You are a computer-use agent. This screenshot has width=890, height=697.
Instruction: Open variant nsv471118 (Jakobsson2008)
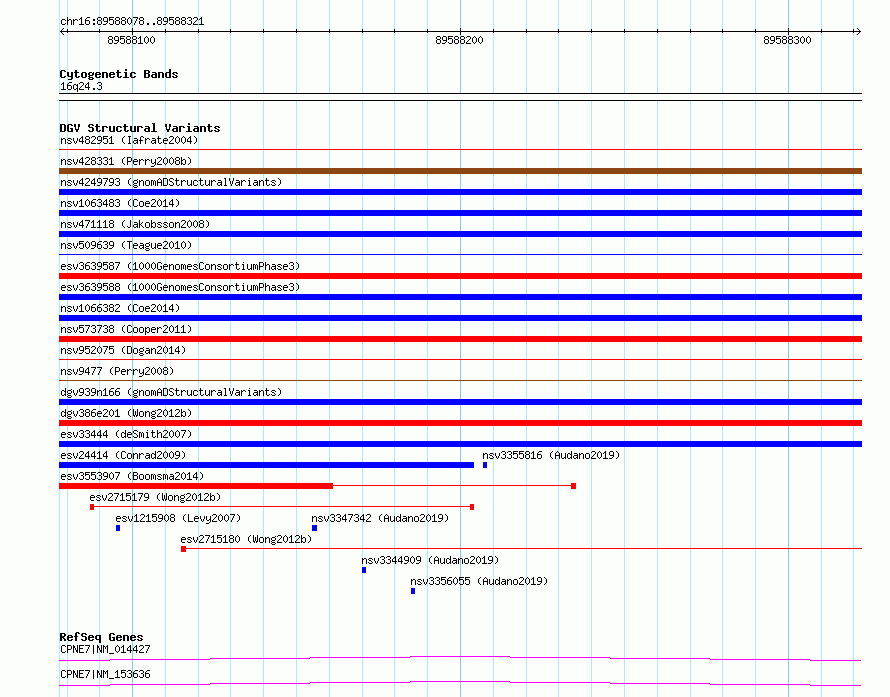pos(135,224)
